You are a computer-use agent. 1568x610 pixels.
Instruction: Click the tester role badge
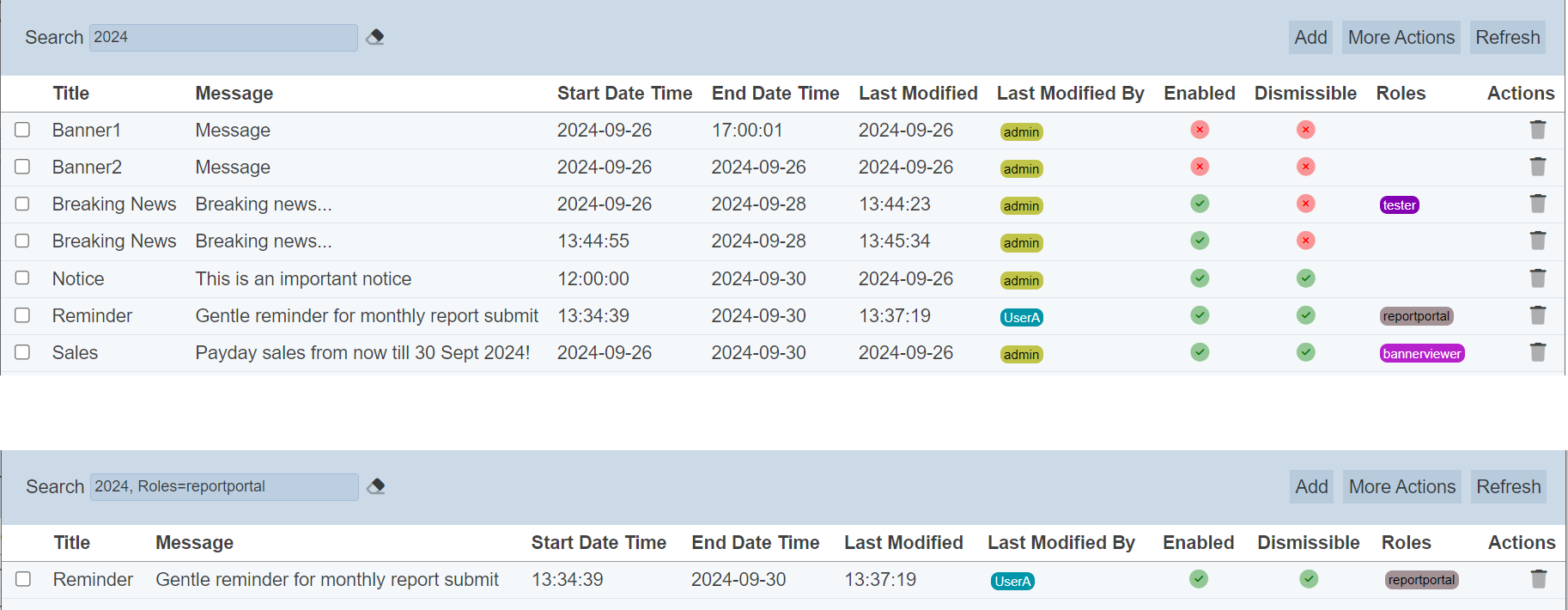point(1399,205)
